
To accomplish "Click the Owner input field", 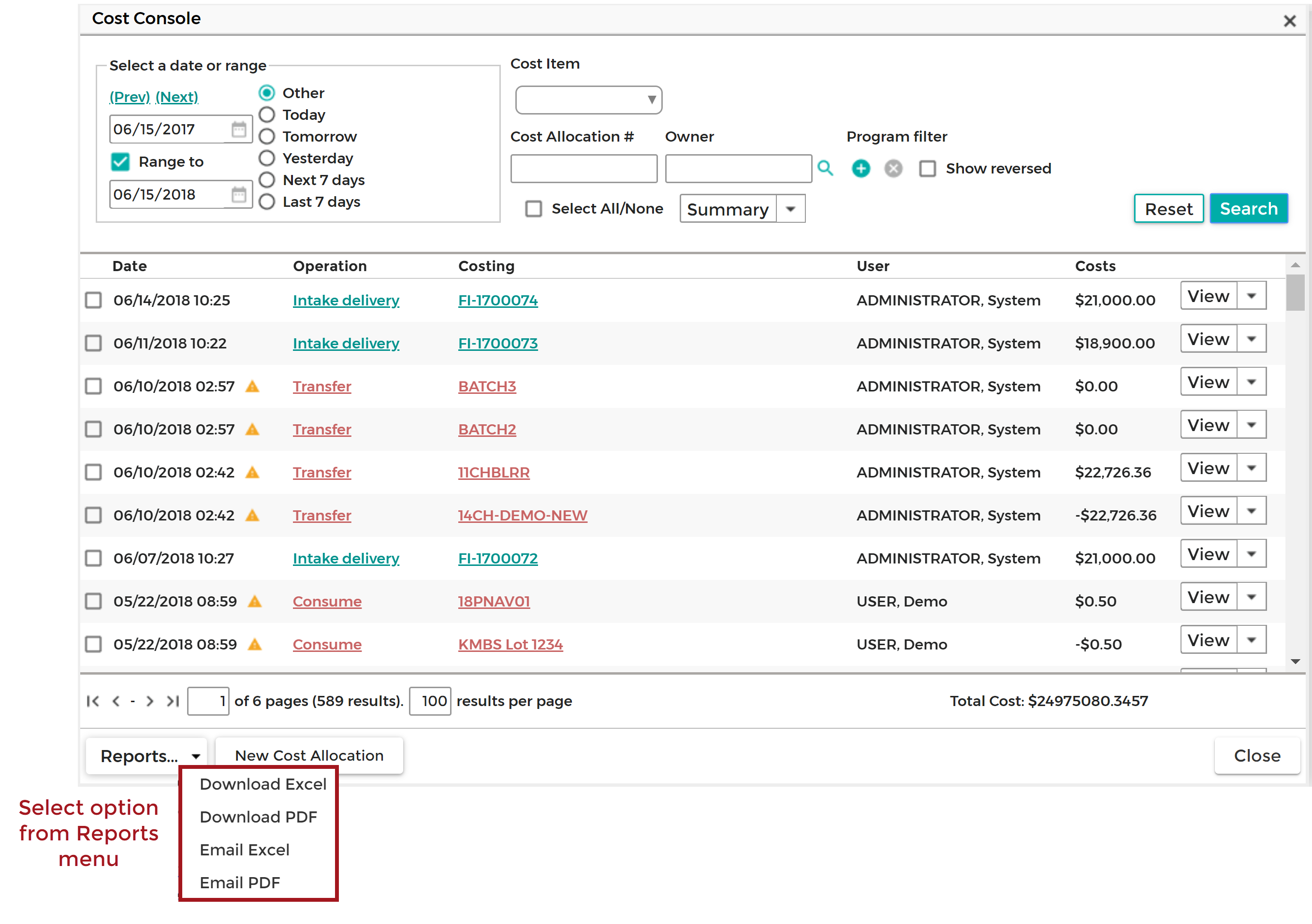I will click(x=738, y=169).
